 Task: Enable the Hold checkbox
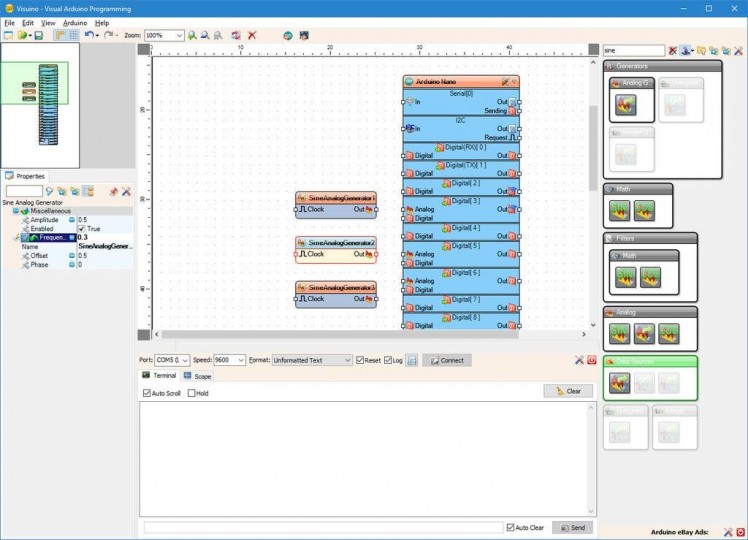191,393
